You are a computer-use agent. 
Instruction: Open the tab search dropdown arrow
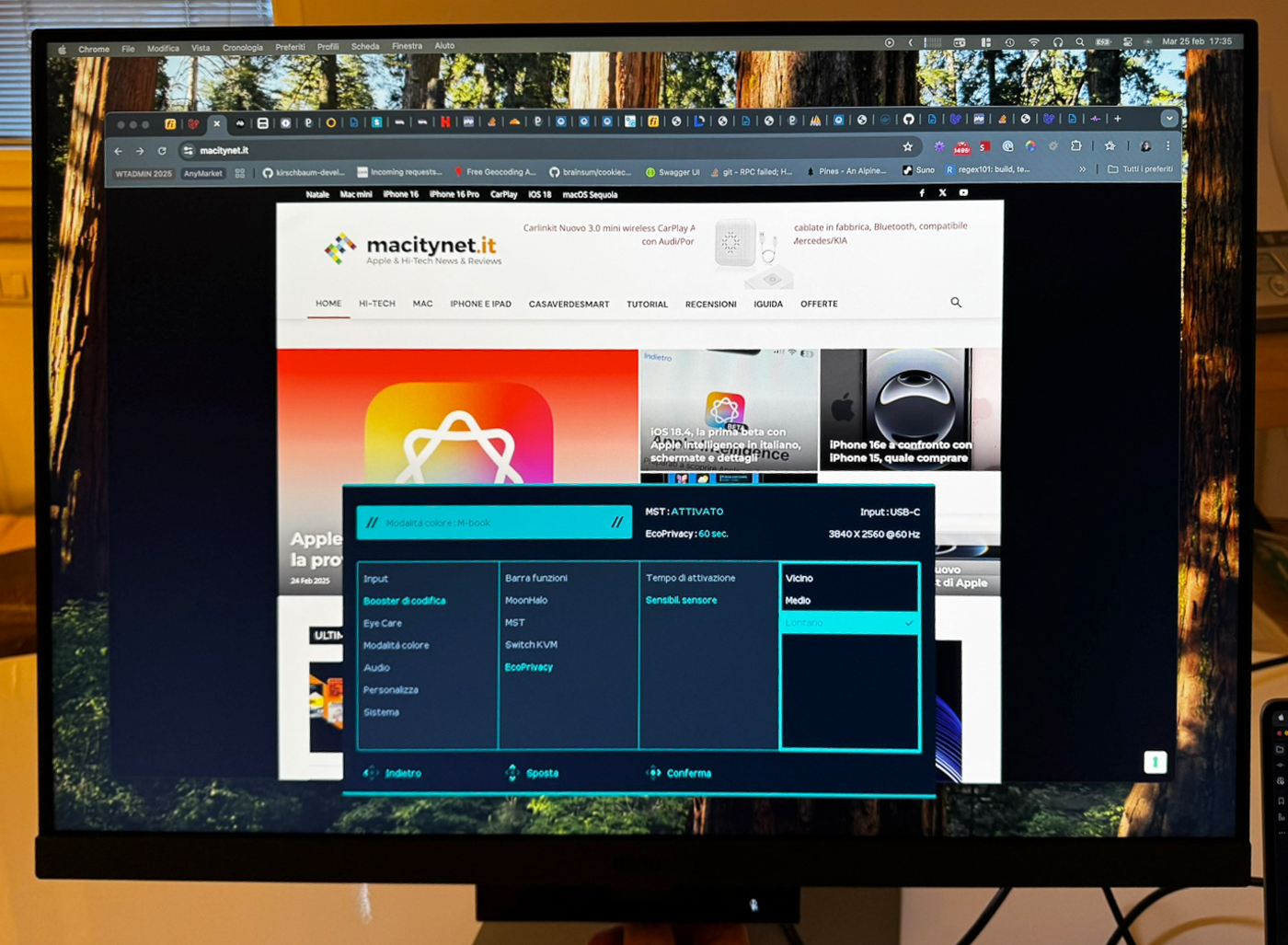1169,119
